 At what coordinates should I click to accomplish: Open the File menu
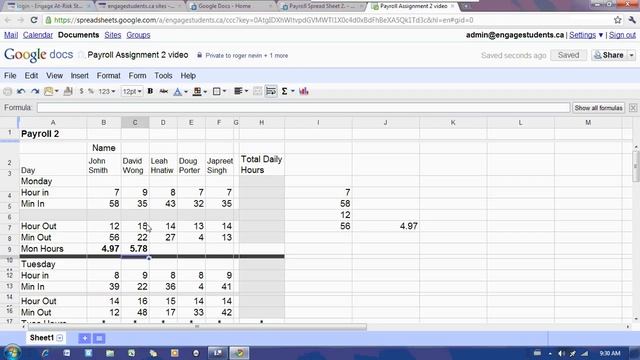[x=10, y=76]
